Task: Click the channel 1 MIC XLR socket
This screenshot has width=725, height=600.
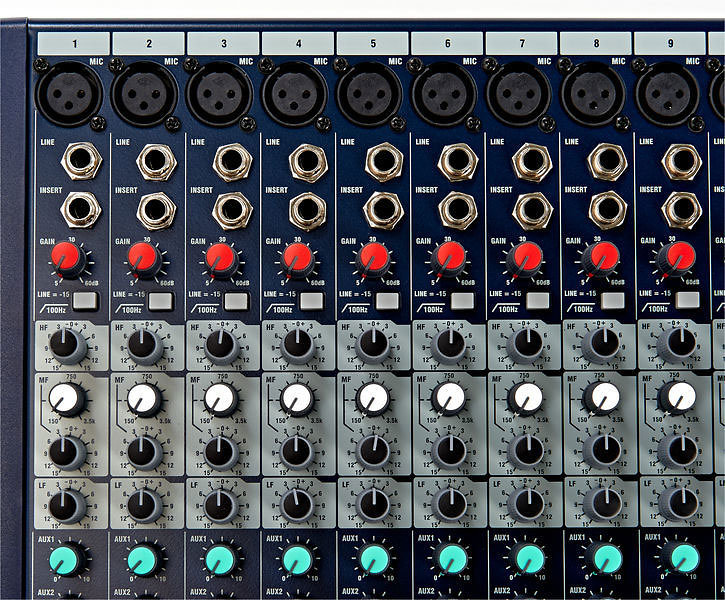Action: point(69,94)
